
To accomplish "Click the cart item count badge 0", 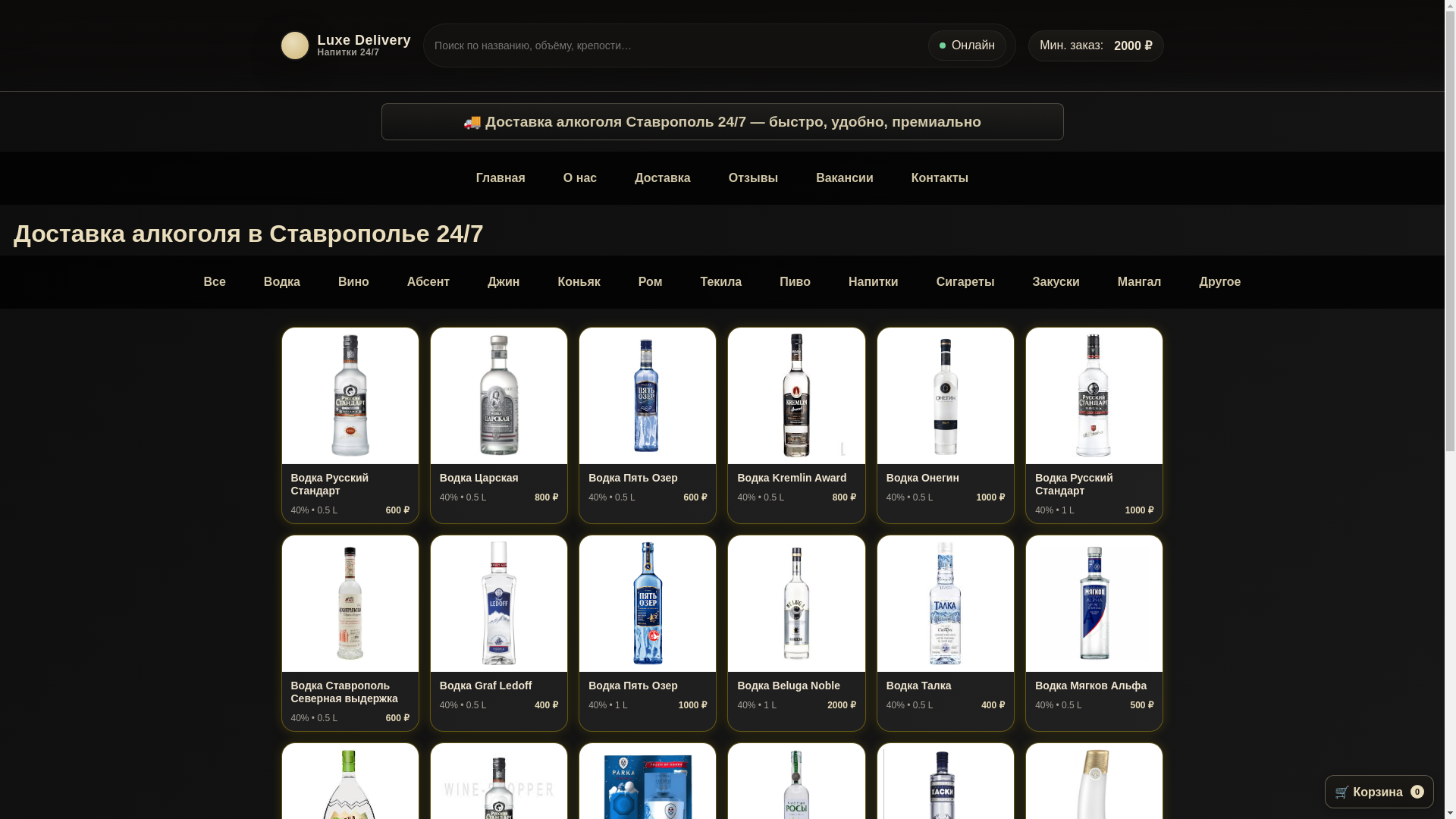I will [x=1417, y=792].
